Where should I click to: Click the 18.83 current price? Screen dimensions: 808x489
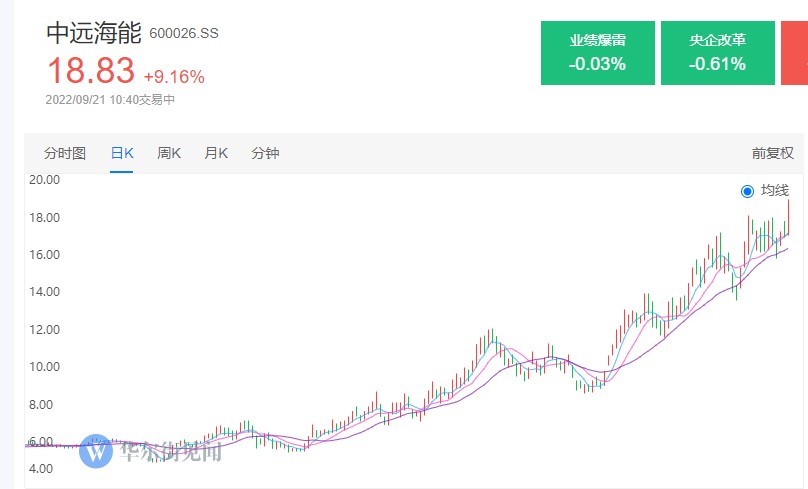click(90, 71)
